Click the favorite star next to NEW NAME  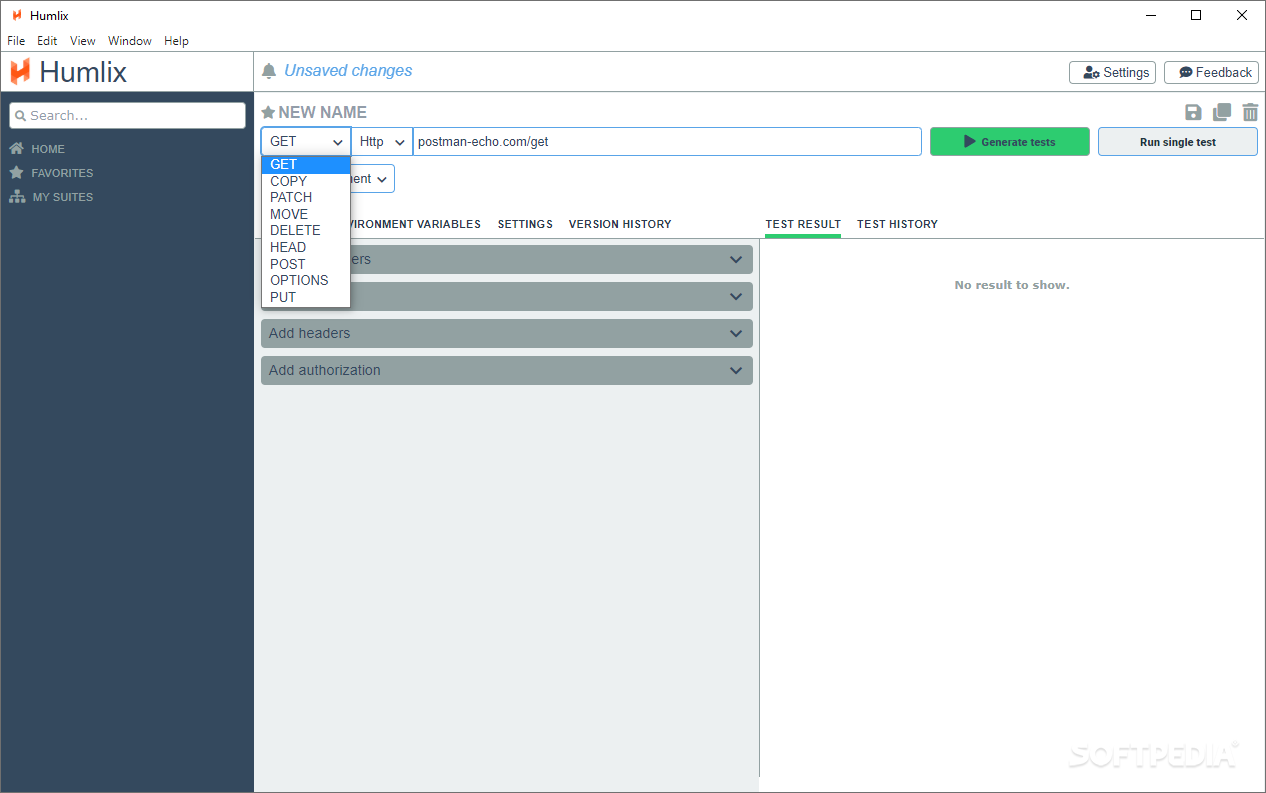268,113
